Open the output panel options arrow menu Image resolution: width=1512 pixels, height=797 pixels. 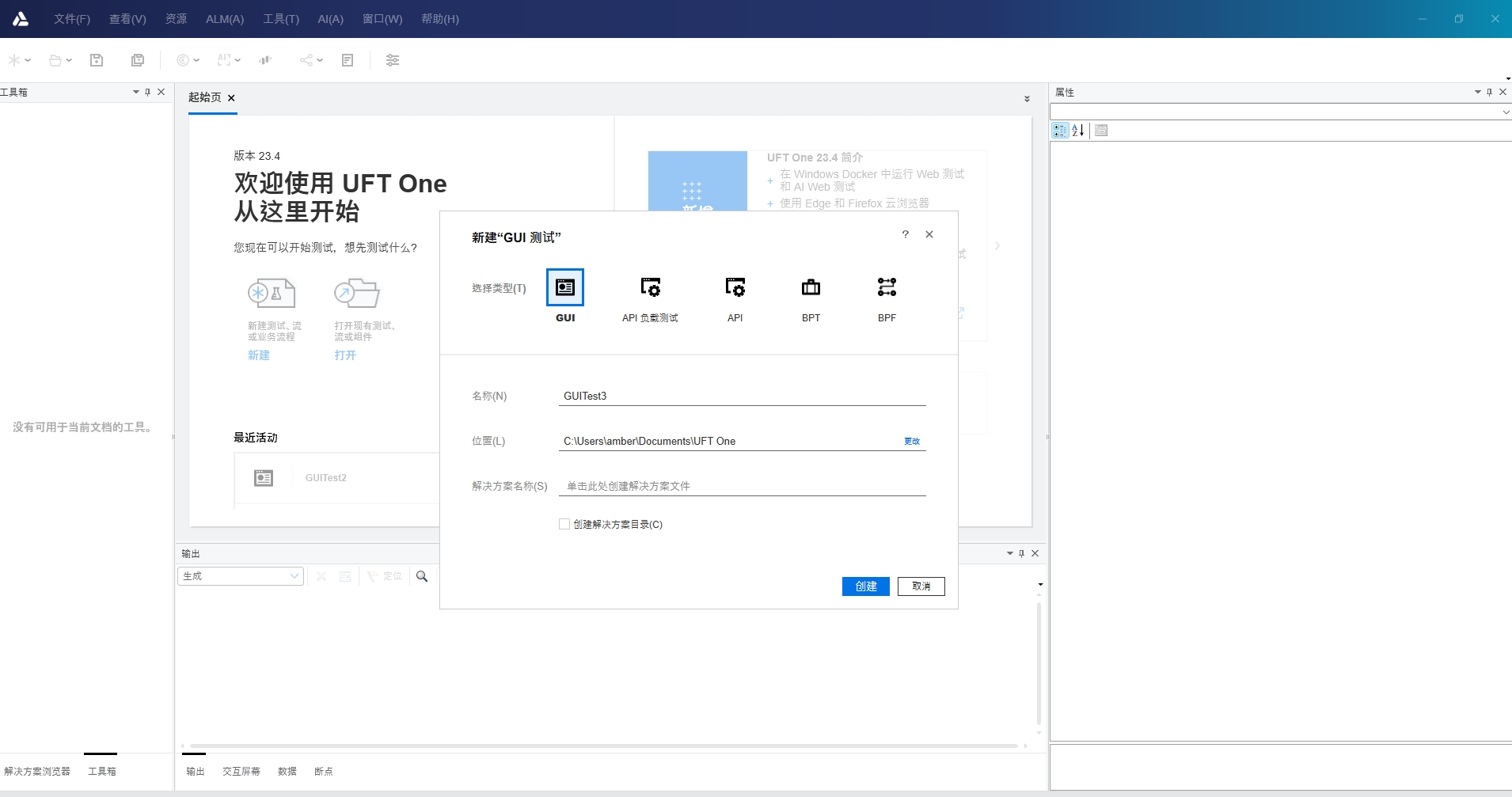pos(1009,553)
